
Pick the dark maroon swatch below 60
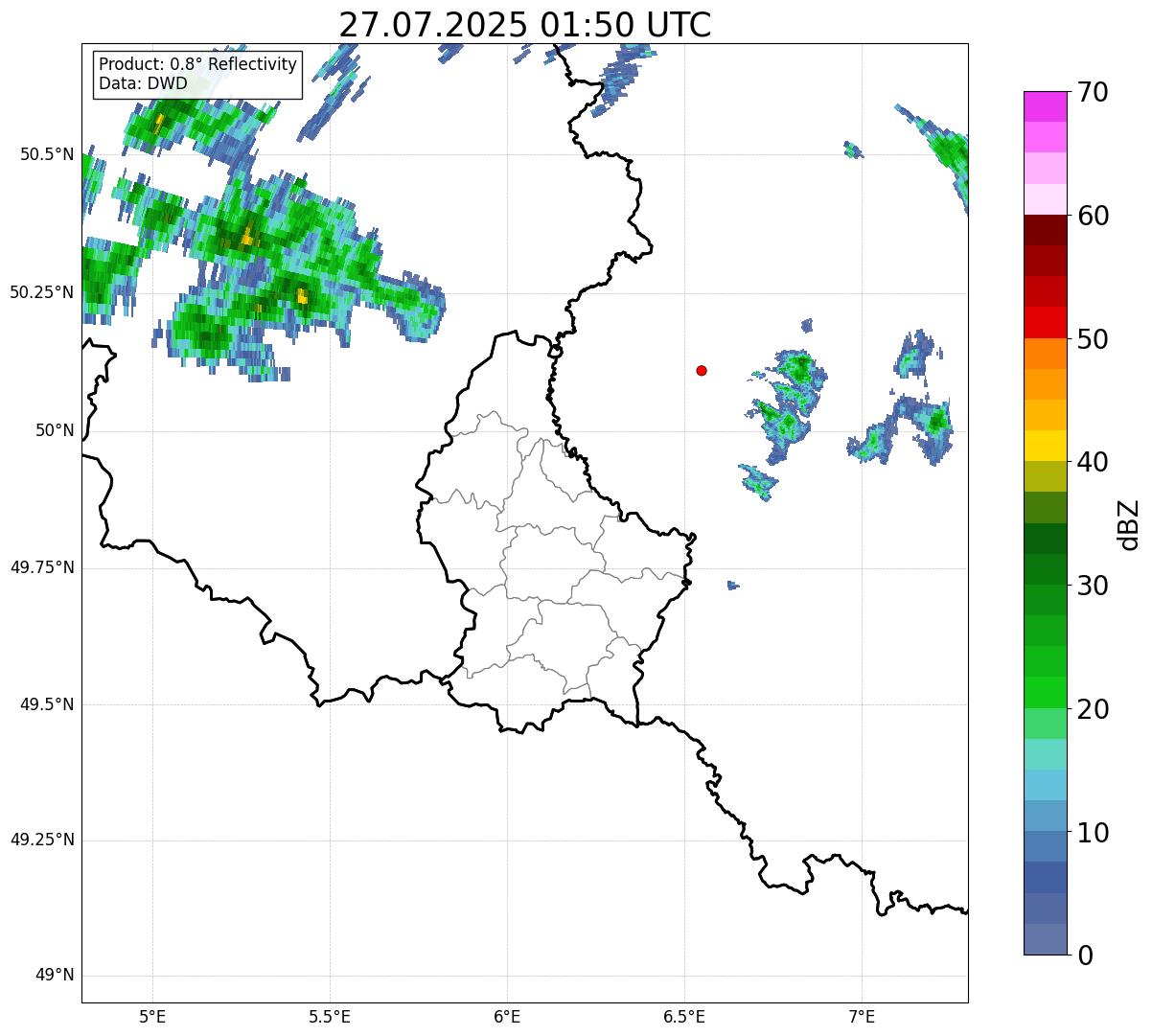[x=1046, y=230]
